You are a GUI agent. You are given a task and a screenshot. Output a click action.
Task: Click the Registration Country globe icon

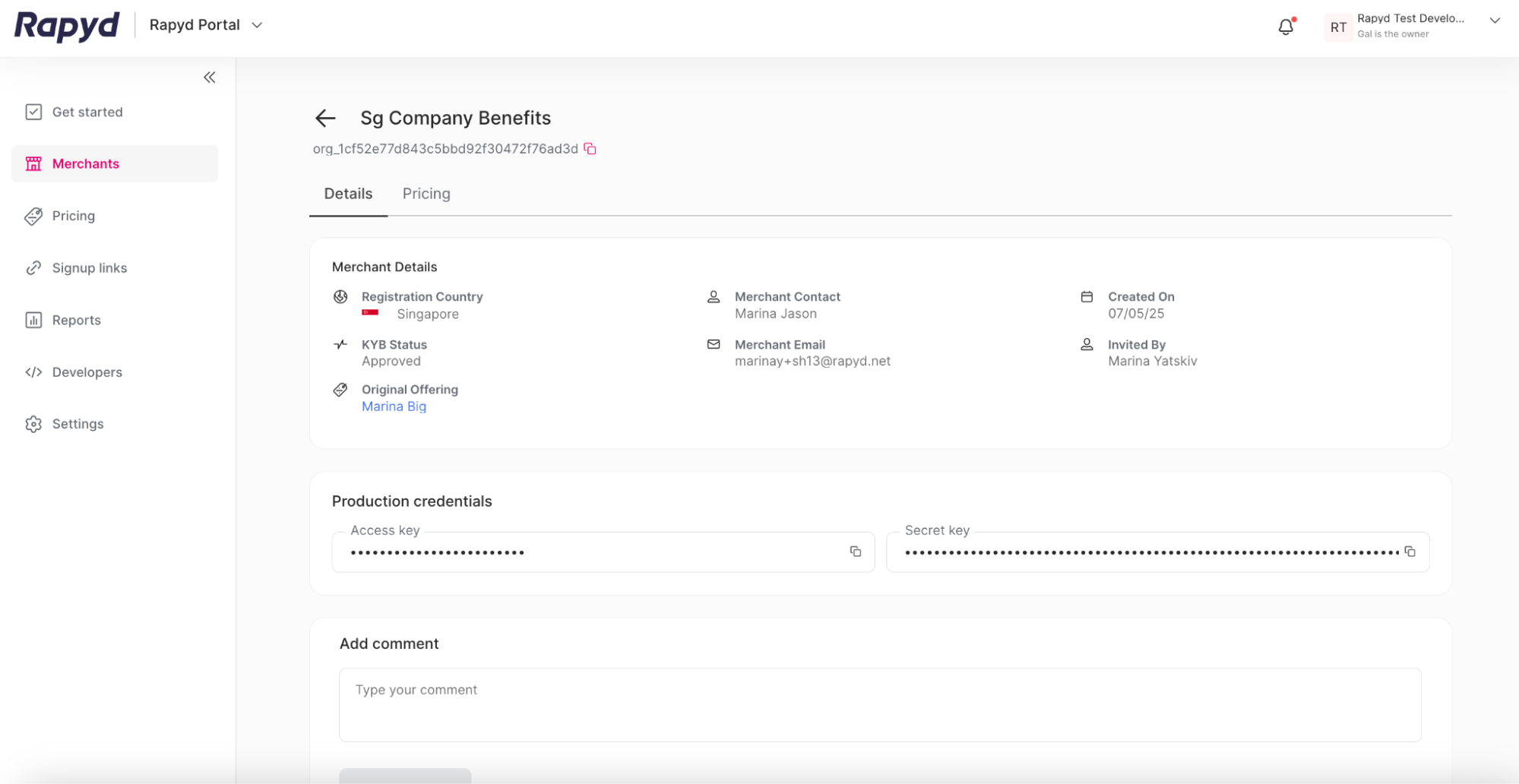(340, 296)
